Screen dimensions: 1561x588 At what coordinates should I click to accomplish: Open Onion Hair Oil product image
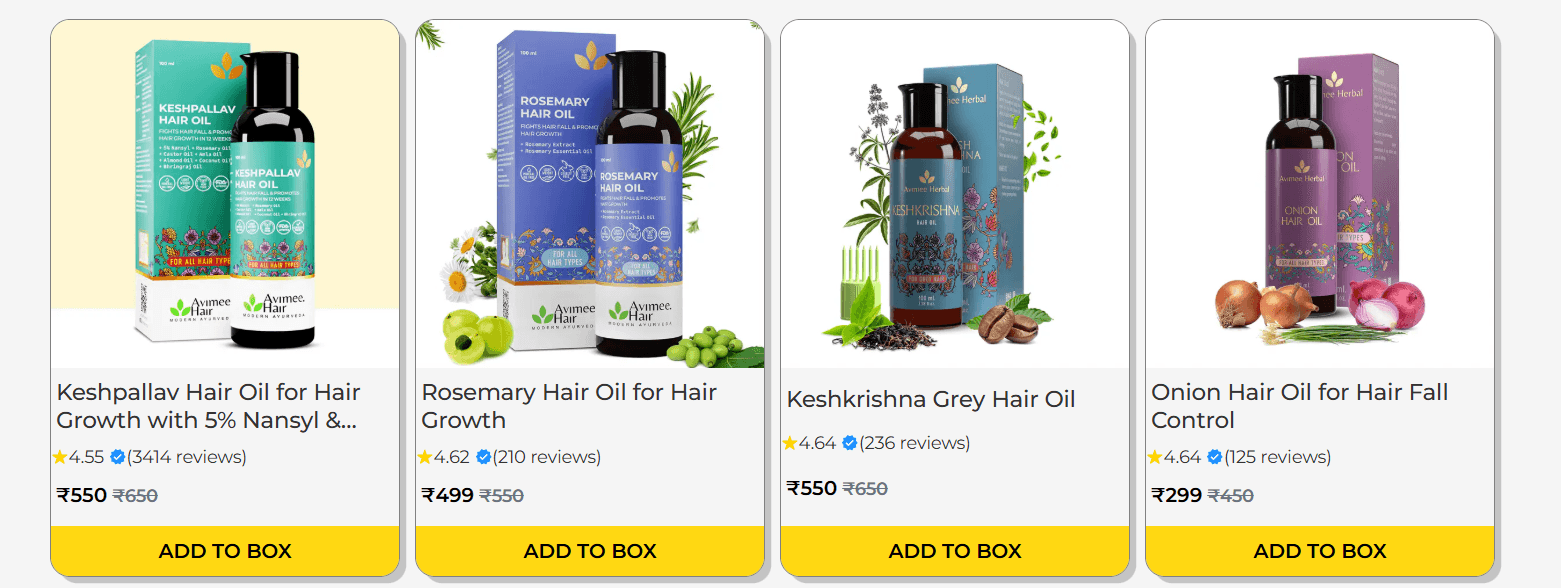[1320, 194]
